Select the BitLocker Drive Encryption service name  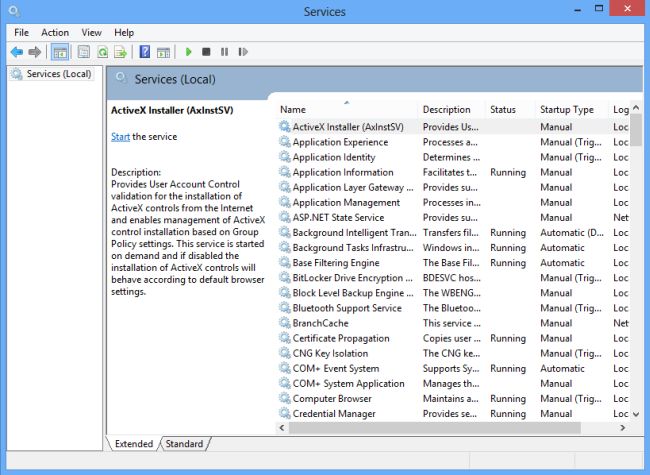pos(352,278)
